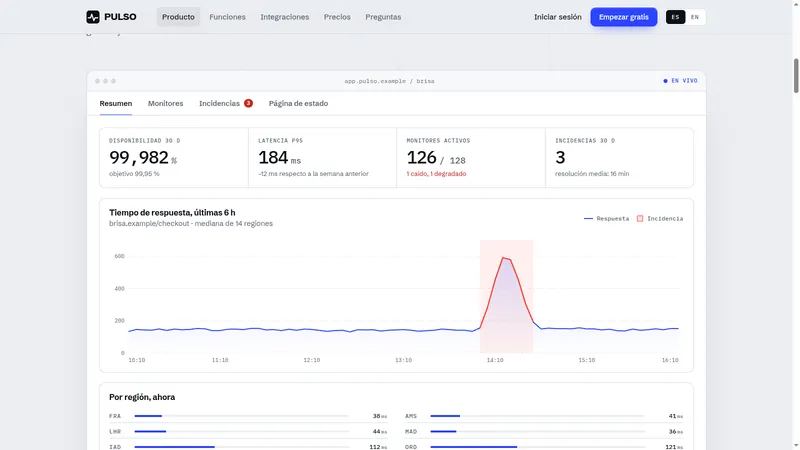Click the -12 ms respecto a la semana anterior text
The image size is (800, 450).
(x=313, y=174)
